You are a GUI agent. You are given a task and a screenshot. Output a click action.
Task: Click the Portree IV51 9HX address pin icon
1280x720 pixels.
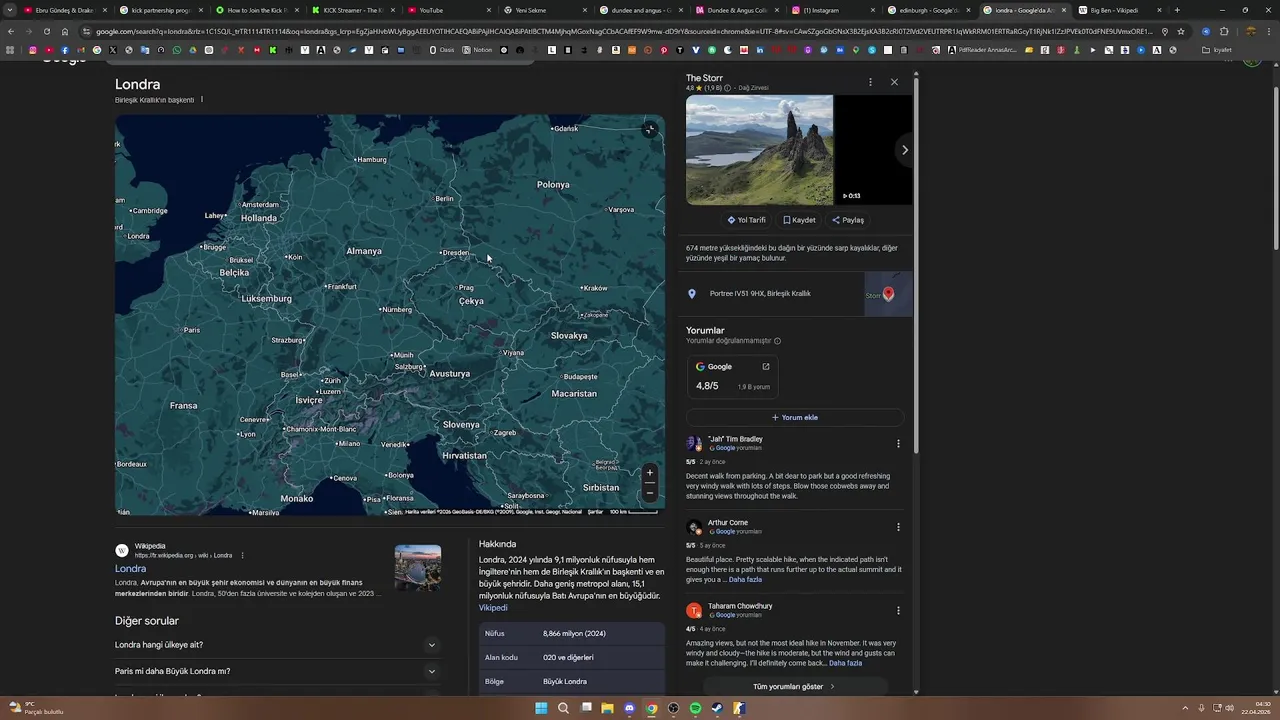pyautogui.click(x=691, y=294)
